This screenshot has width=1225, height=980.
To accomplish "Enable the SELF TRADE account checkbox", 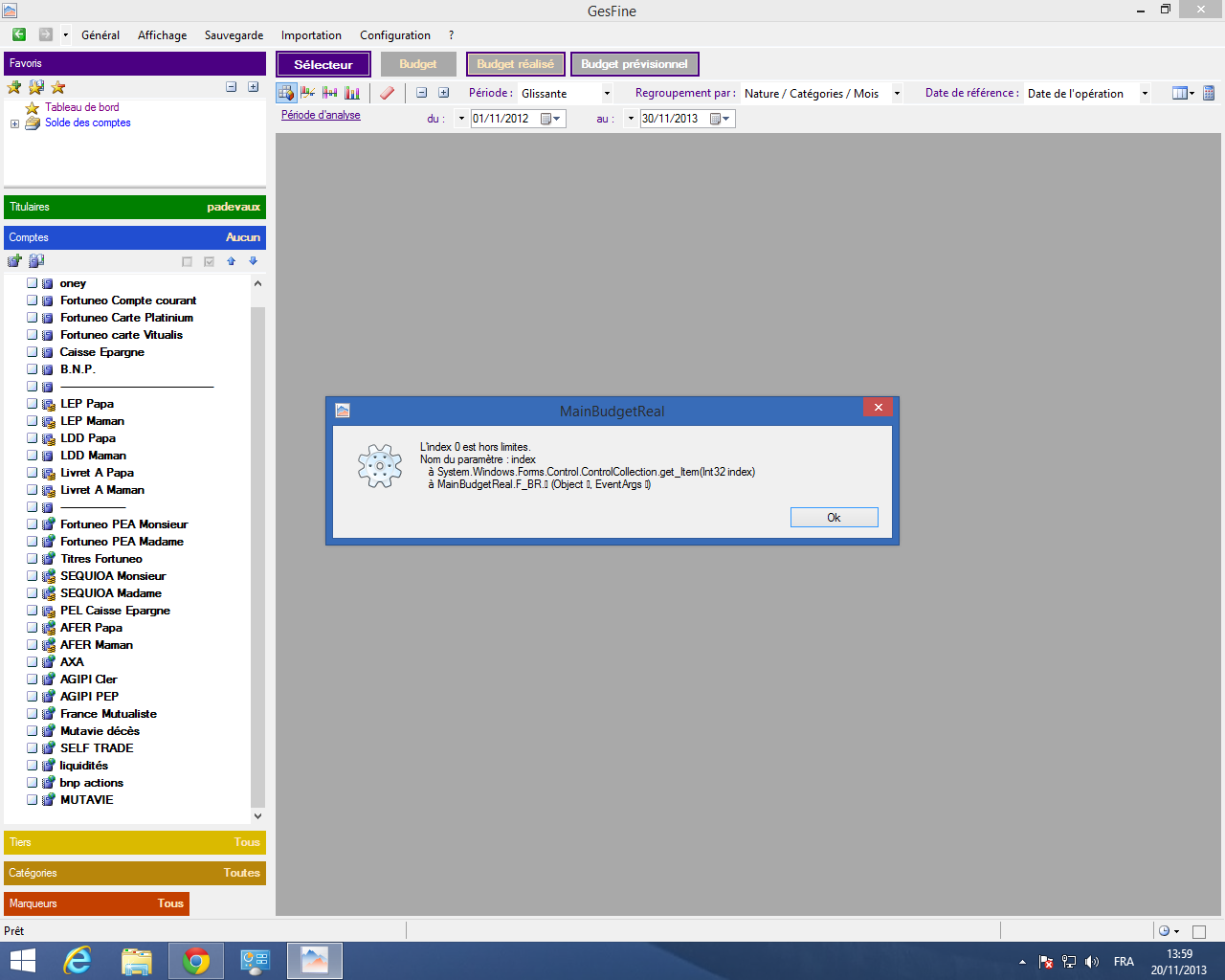I will point(32,748).
